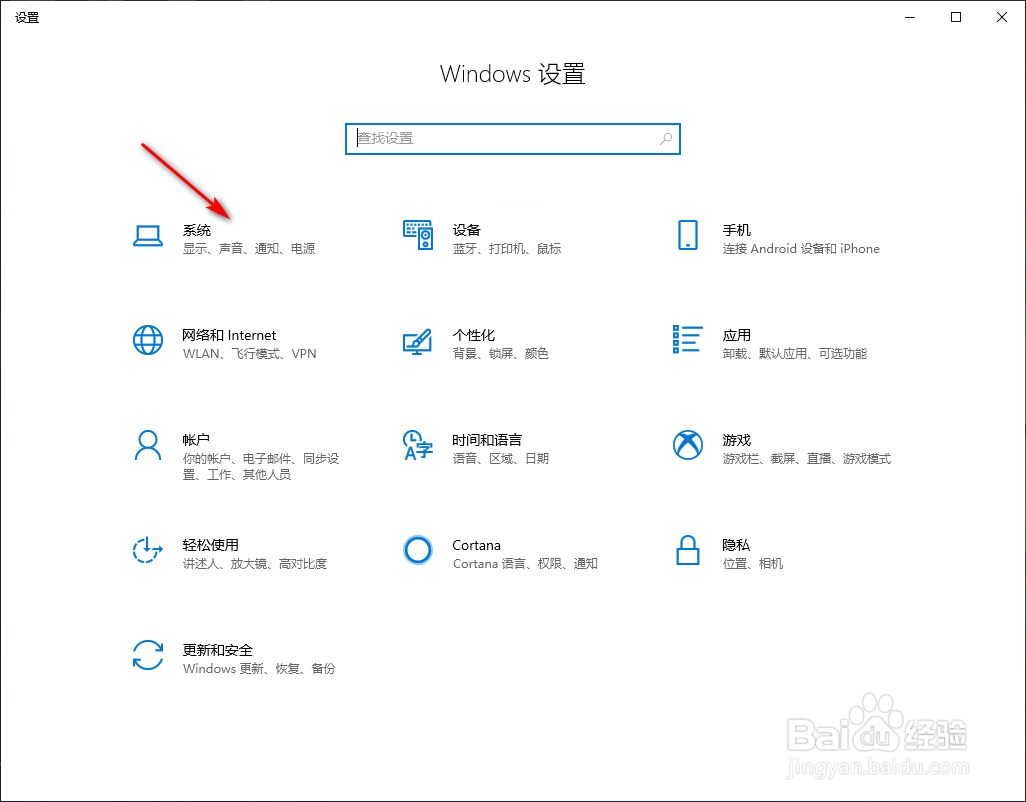The height and width of the screenshot is (802, 1026).
Task: Click the text 位置、相机
Action: tap(753, 564)
